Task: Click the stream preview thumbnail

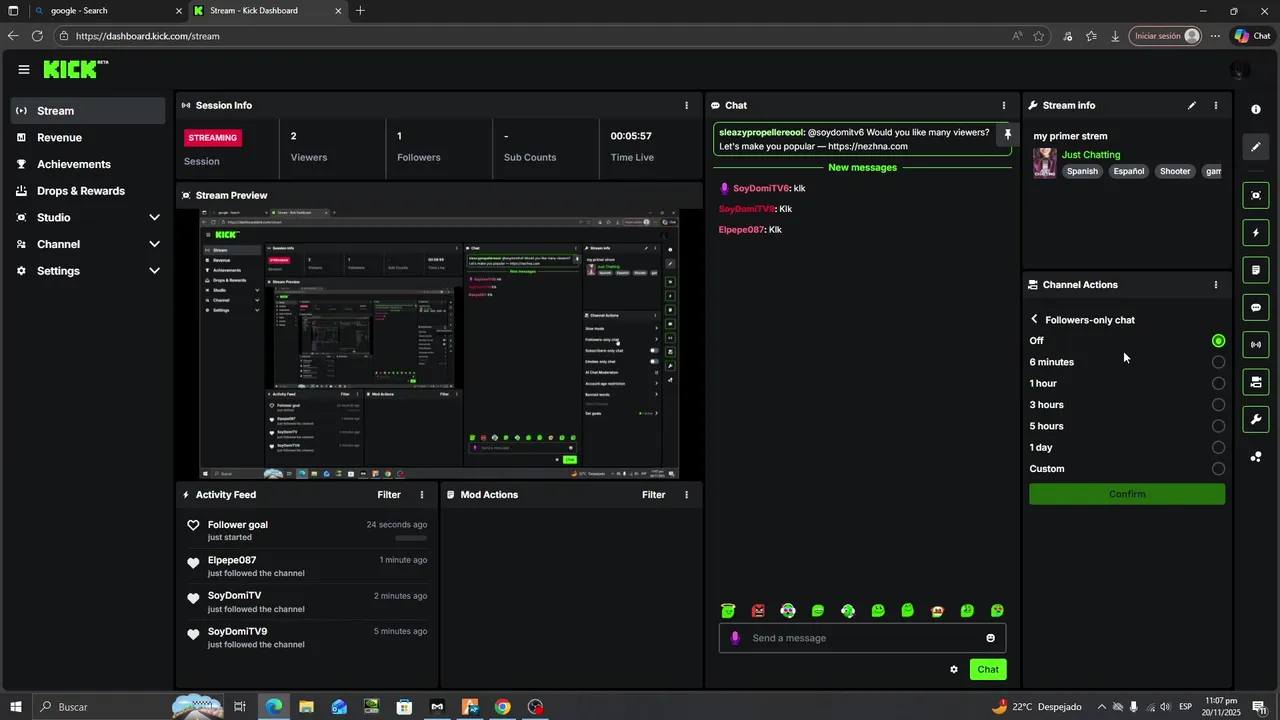Action: click(439, 344)
